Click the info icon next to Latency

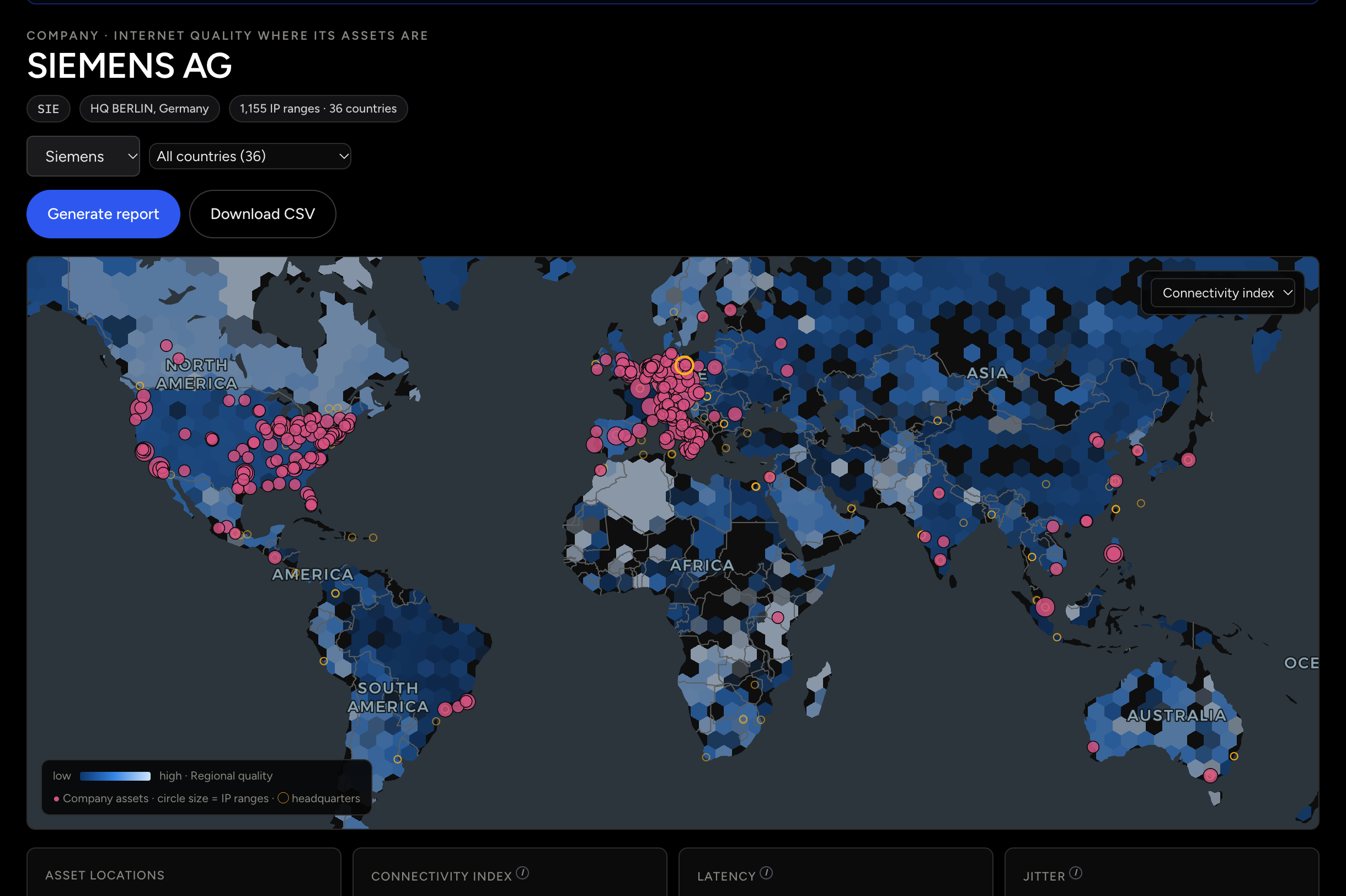[x=766, y=873]
